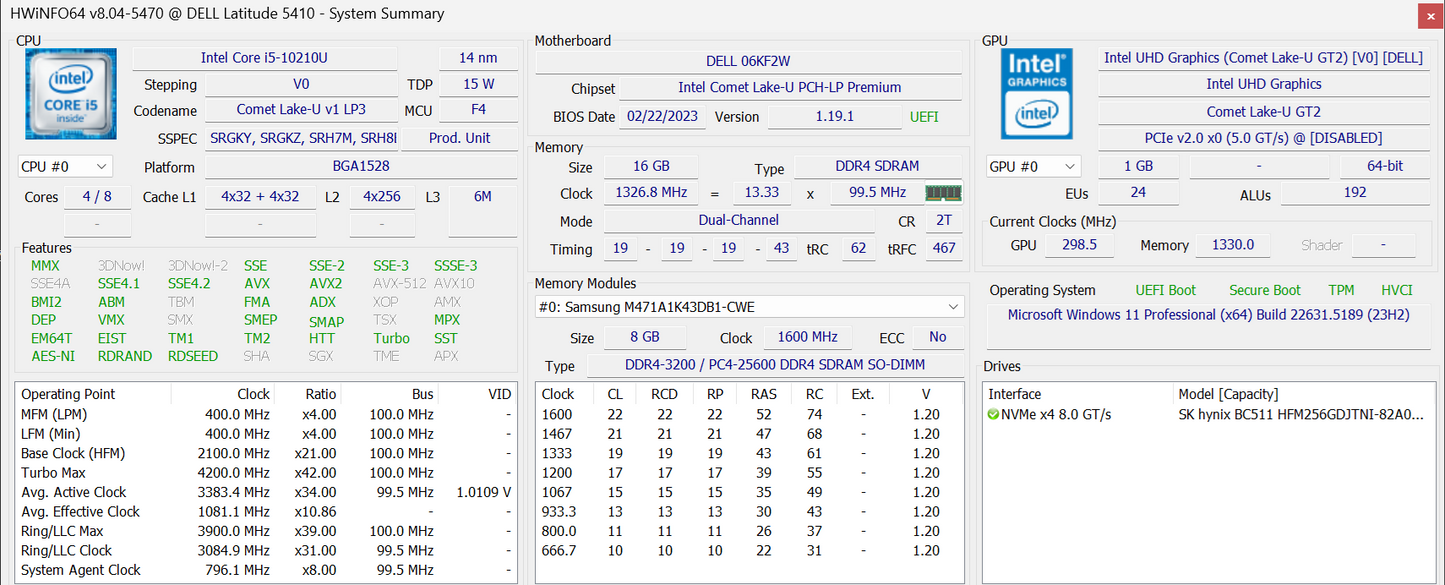Click the Intel UHD Graphics (Comet Lake-U GT2) field
Screen dimensions: 1445x585
coord(1263,58)
